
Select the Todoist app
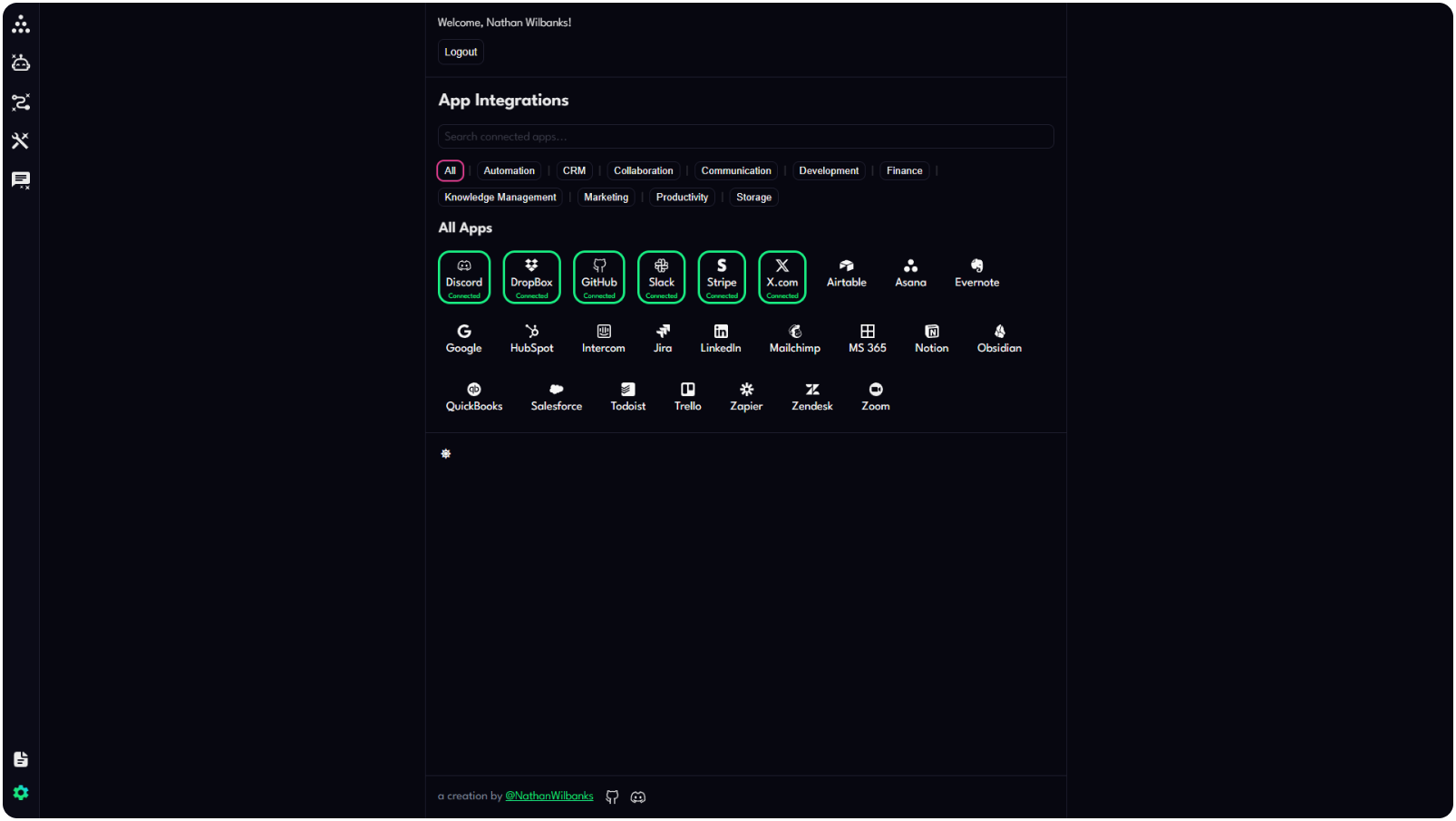[x=628, y=397]
